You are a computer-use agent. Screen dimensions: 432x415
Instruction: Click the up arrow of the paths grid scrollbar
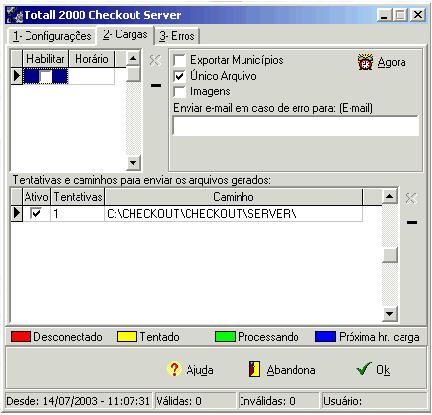point(390,196)
